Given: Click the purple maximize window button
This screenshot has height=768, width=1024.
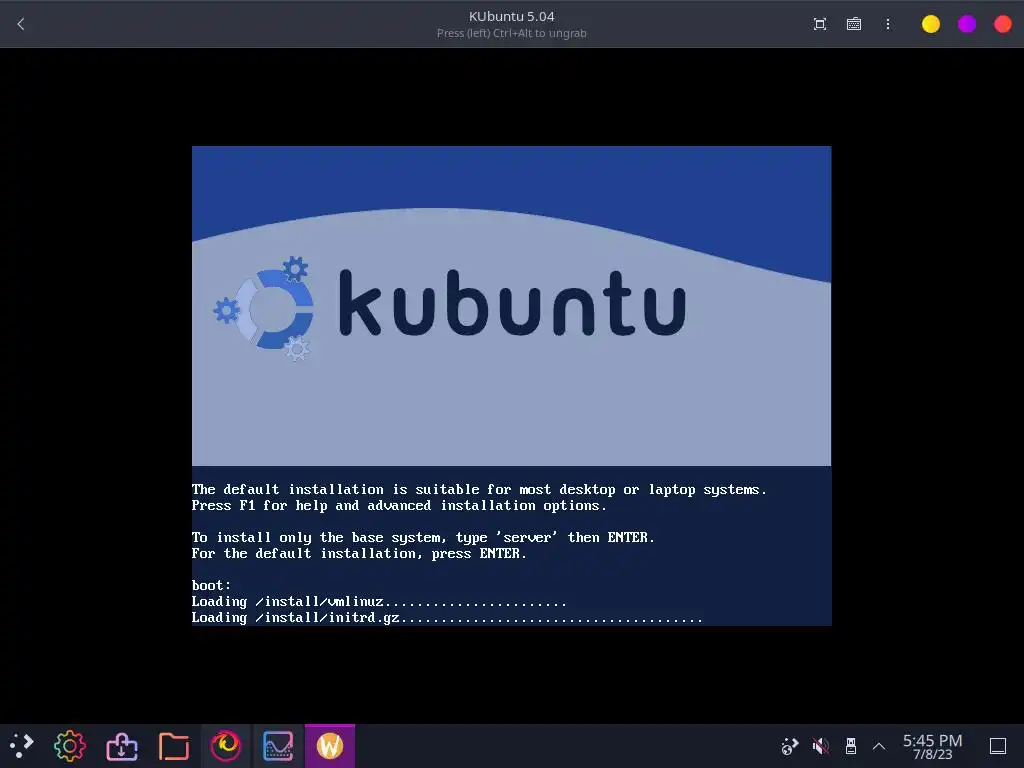Looking at the screenshot, I should click(x=967, y=24).
